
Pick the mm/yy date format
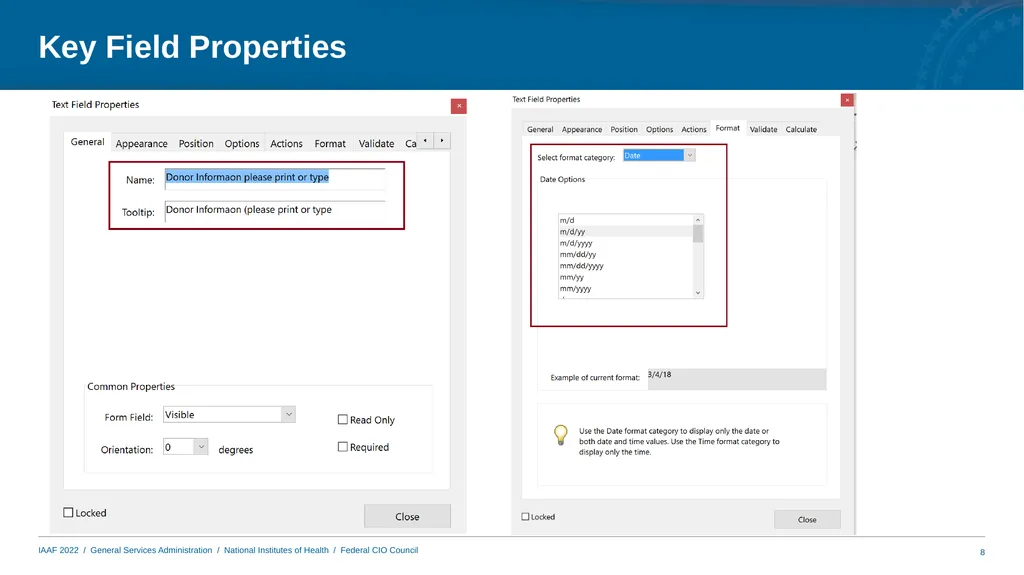click(x=626, y=277)
